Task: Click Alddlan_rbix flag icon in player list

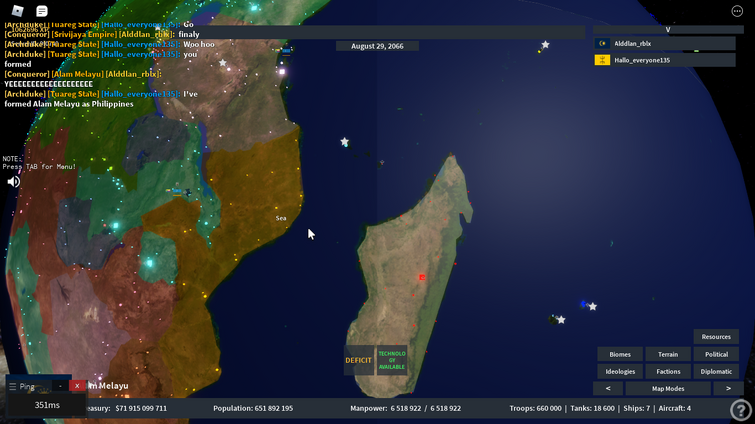Action: point(602,43)
